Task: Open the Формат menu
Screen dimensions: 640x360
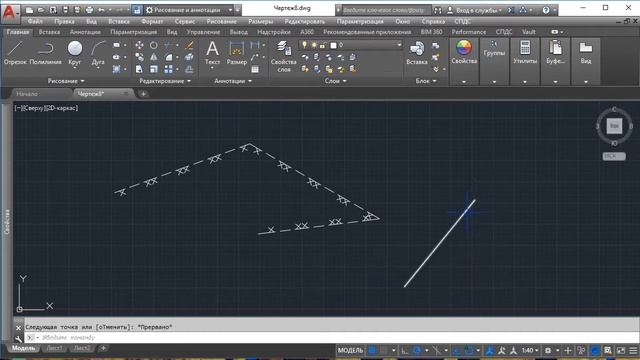Action: (x=152, y=21)
